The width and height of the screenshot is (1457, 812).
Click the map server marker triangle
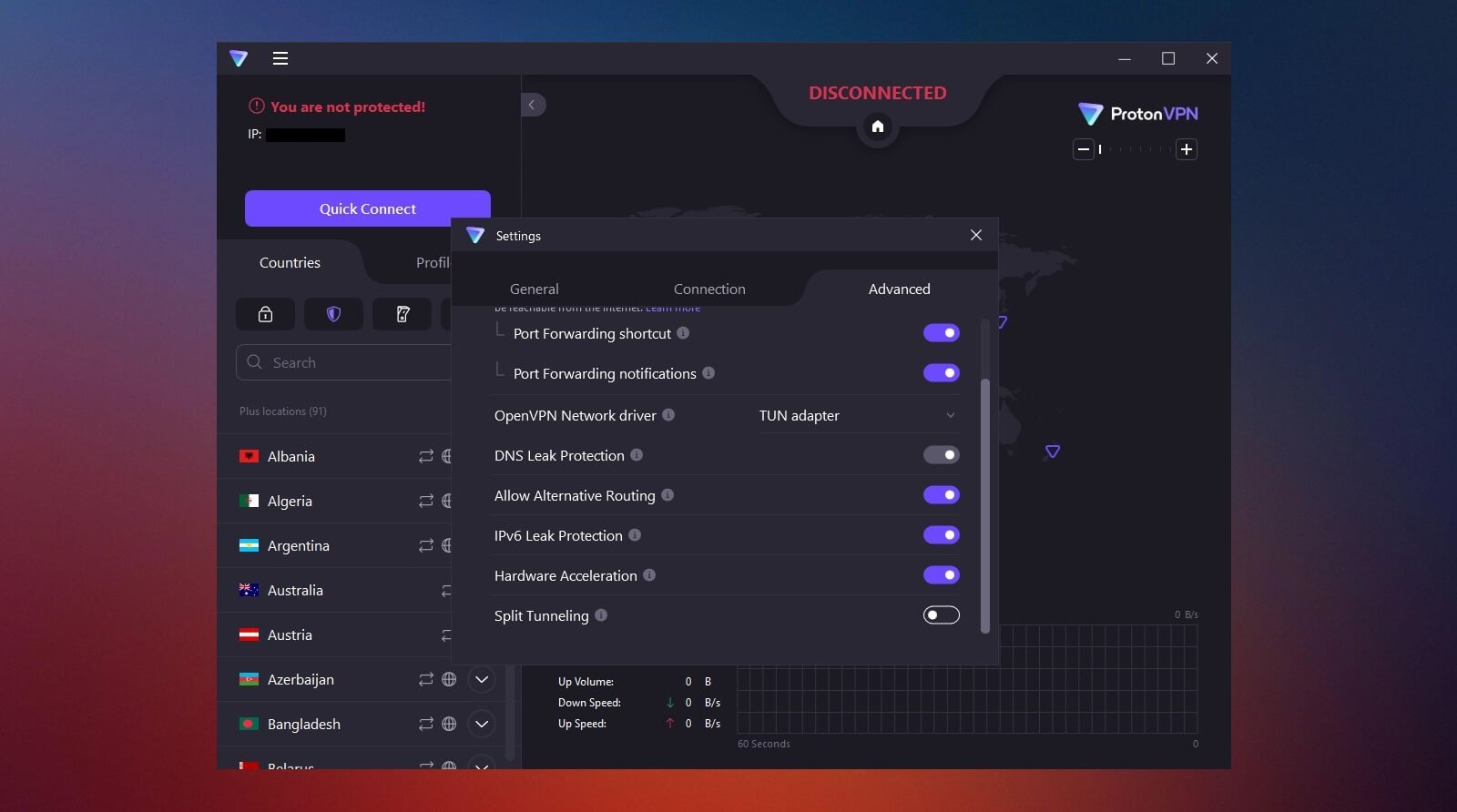click(x=1053, y=452)
